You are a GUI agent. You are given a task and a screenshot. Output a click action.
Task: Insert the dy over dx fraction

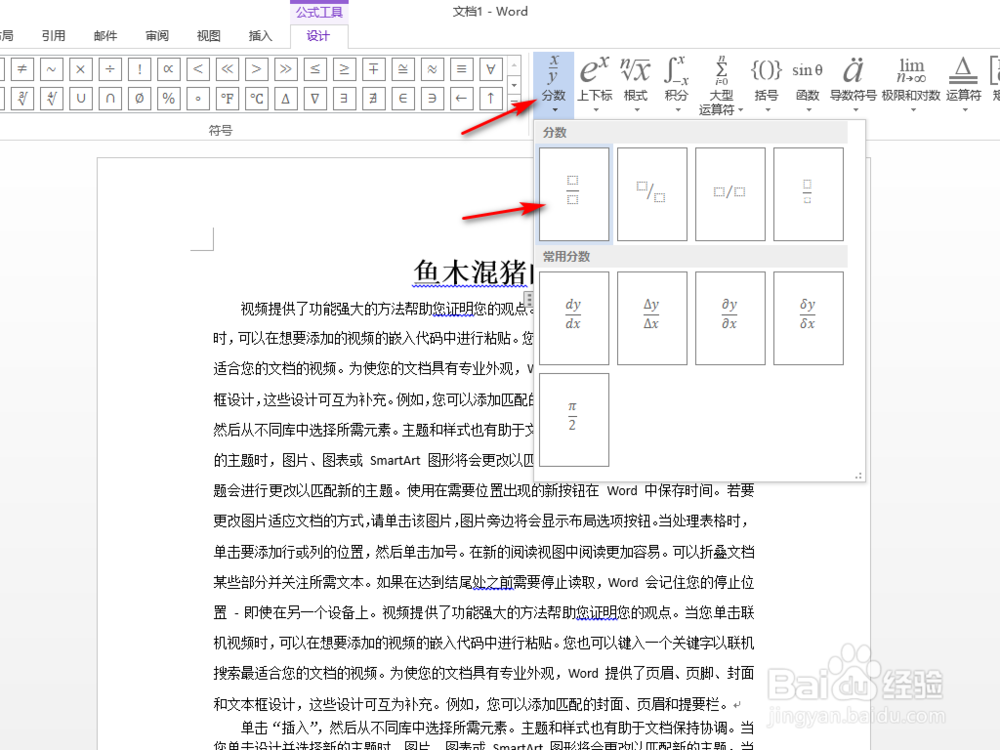point(574,318)
